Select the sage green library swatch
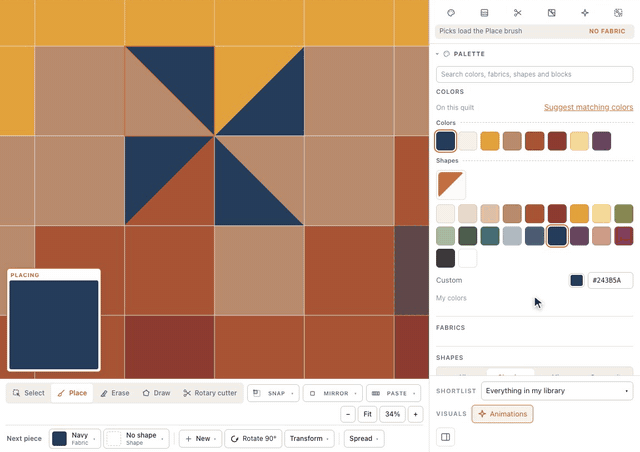 point(445,236)
